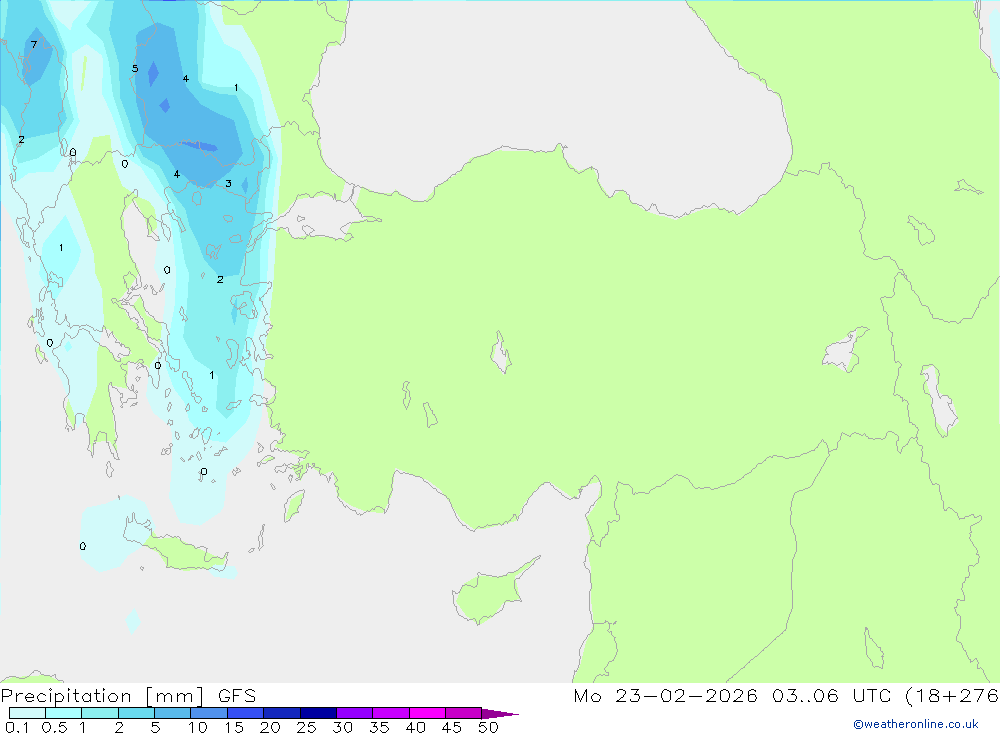Click the 'Precipitation [mm]' title text
This screenshot has width=1000, height=733.
(x=102, y=696)
